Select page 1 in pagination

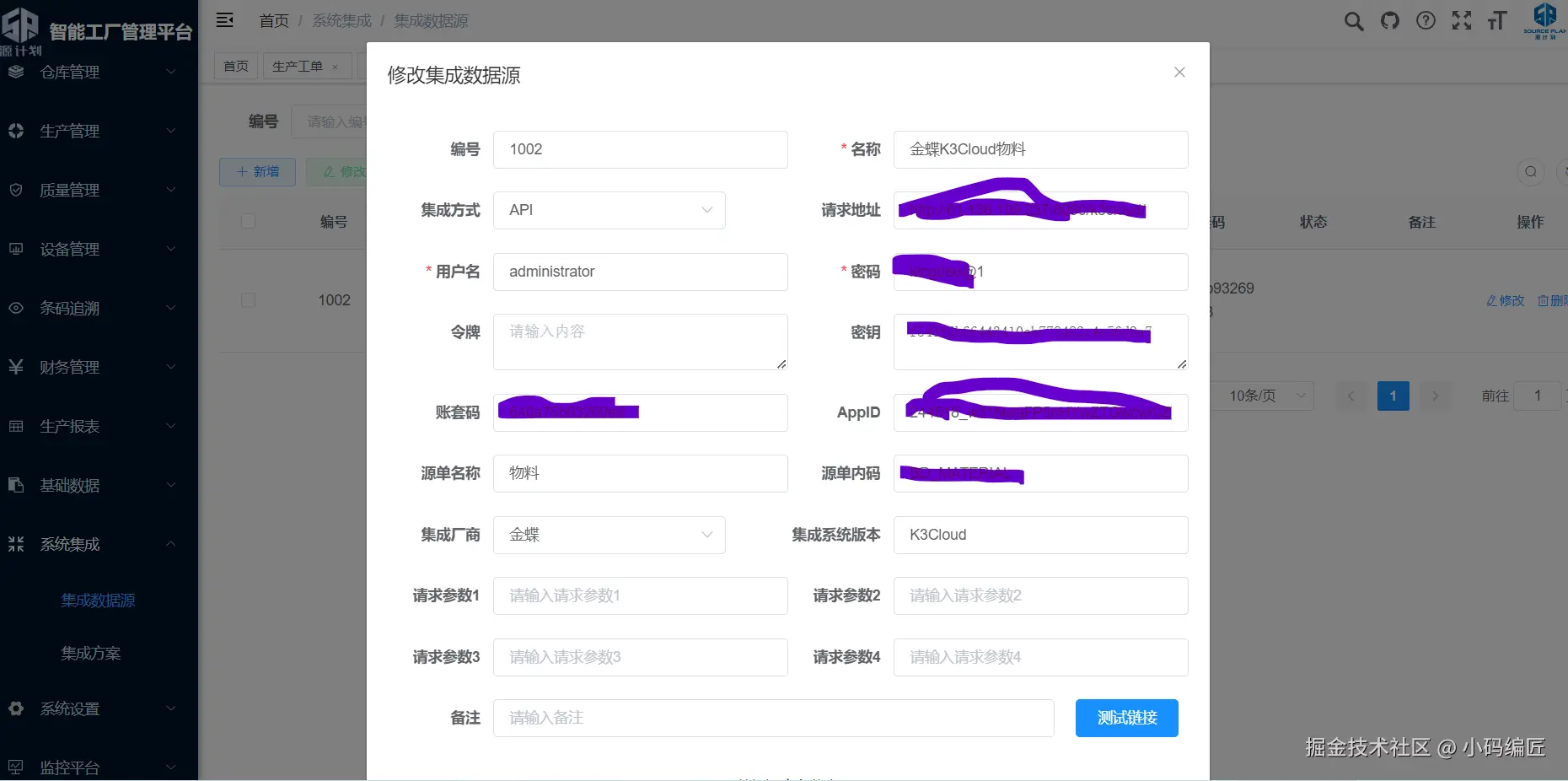tap(1393, 396)
